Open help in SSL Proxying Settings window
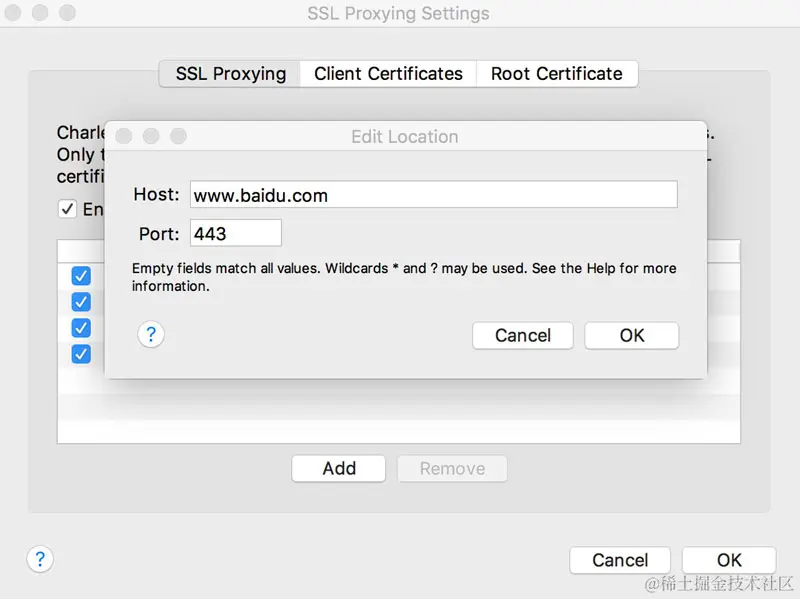The width and height of the screenshot is (800, 599). pyautogui.click(x=40, y=559)
